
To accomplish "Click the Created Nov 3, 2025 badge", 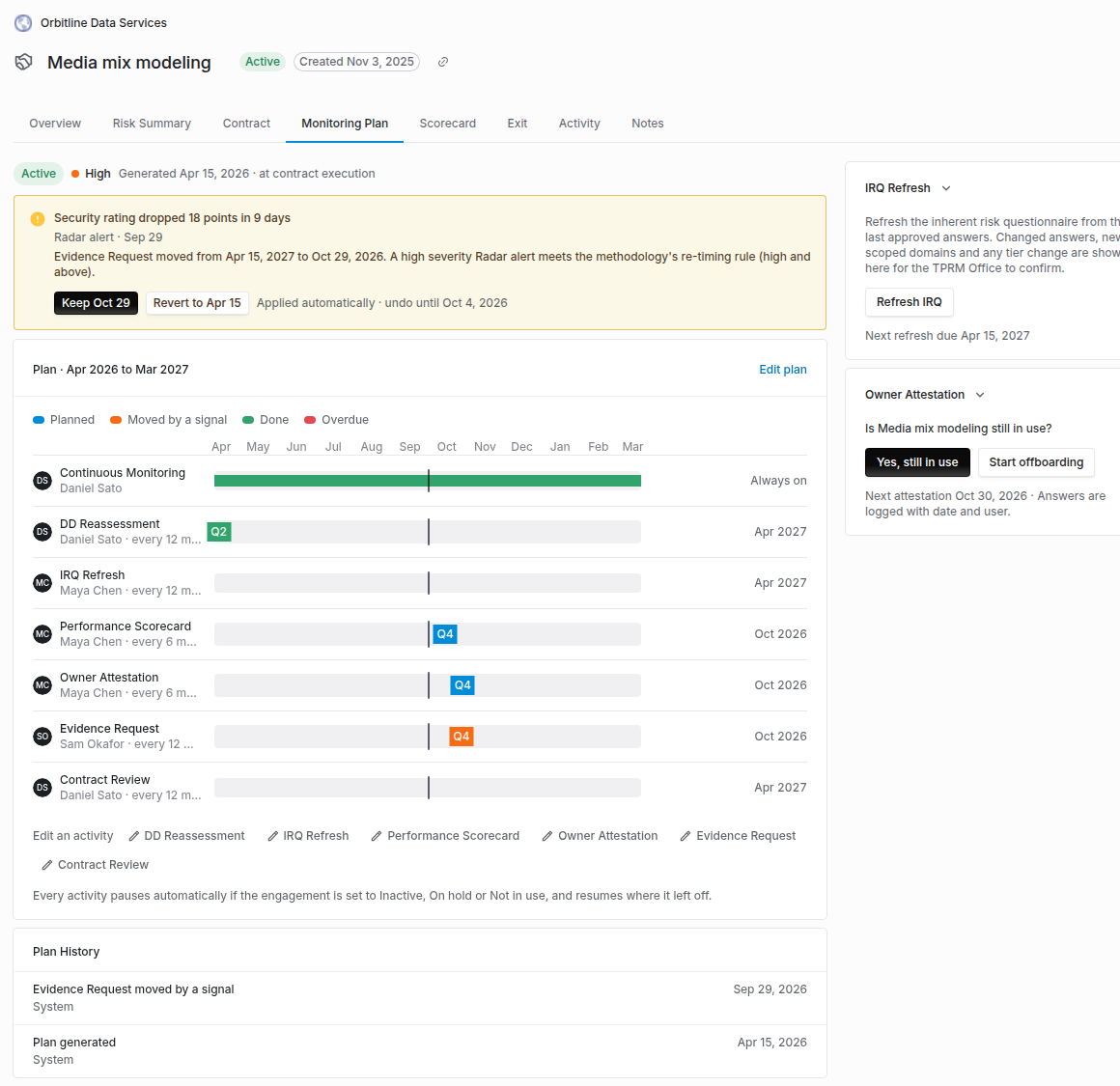I will (356, 62).
